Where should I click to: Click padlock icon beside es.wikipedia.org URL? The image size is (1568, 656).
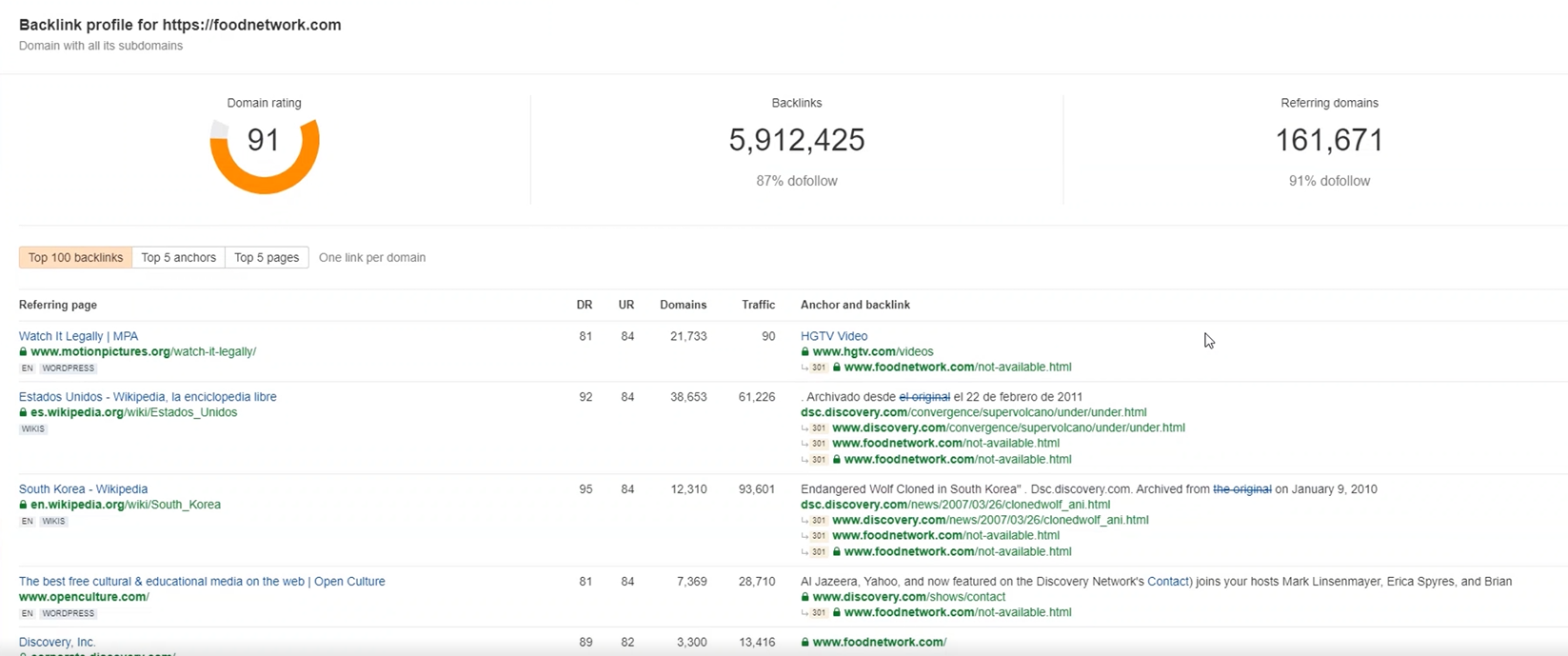click(24, 412)
